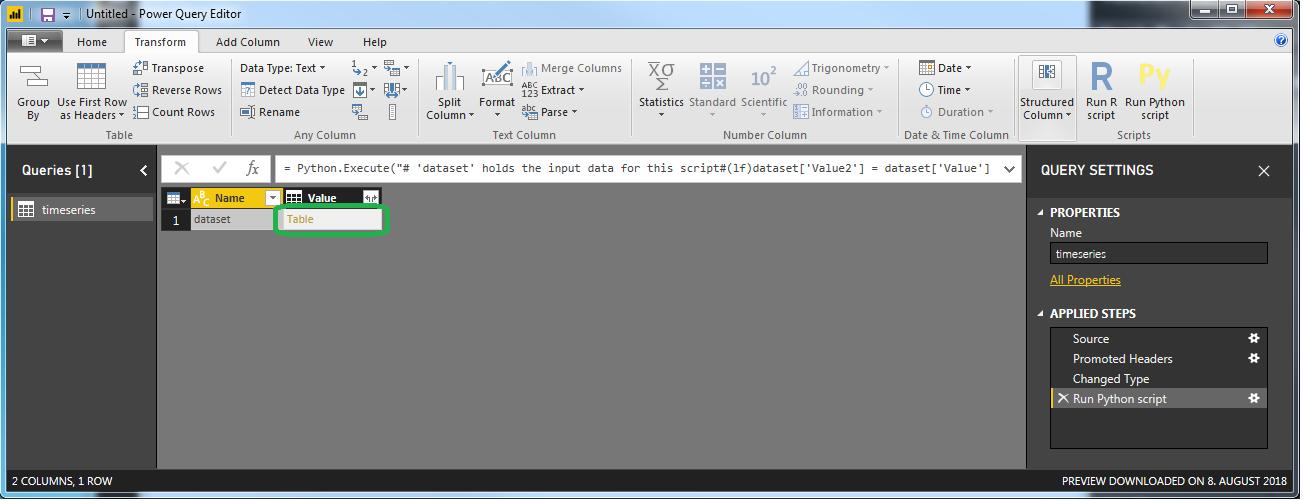Open the Add Column tab
This screenshot has width=1303, height=501.
click(248, 42)
